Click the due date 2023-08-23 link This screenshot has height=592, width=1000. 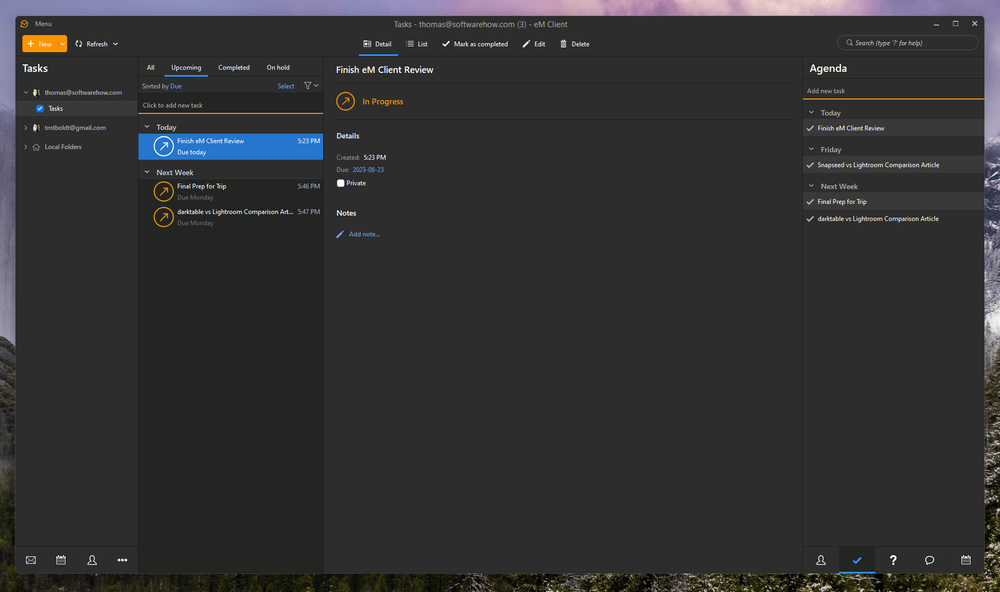point(368,170)
